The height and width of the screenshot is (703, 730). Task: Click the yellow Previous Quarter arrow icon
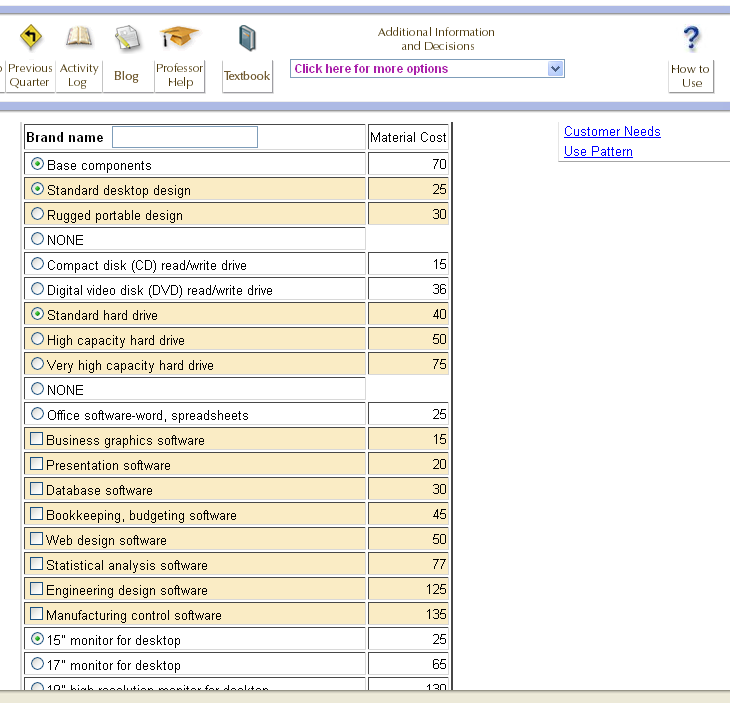coord(31,37)
